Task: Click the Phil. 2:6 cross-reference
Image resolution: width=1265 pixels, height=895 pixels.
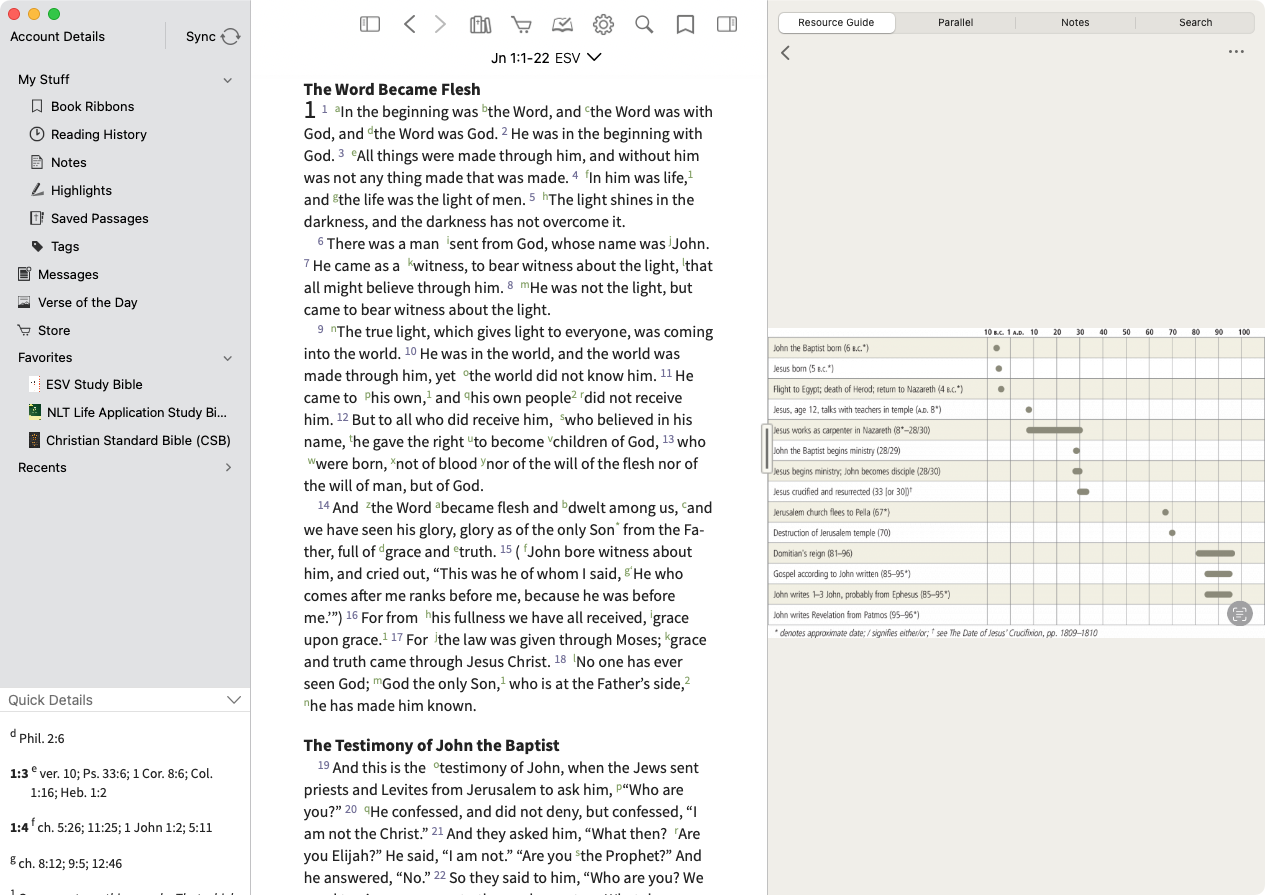Action: 42,738
